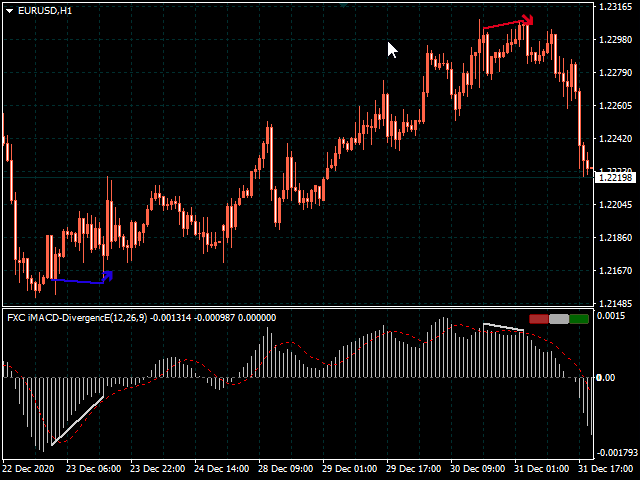Click the 1.23165 price axis level
The width and height of the screenshot is (640, 480).
615,7
